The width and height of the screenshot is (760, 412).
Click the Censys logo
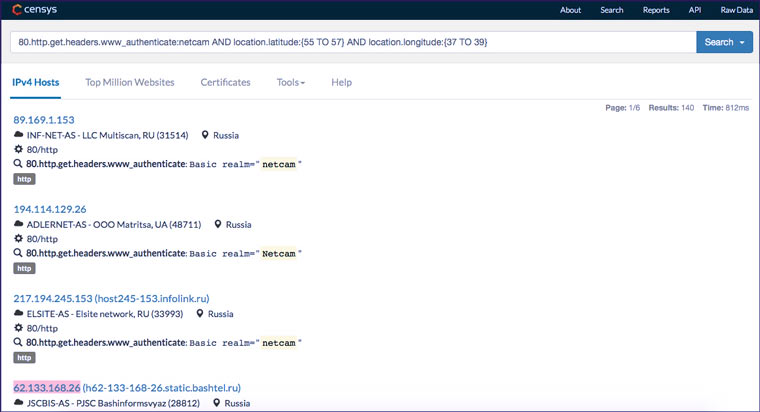pyautogui.click(x=34, y=9)
